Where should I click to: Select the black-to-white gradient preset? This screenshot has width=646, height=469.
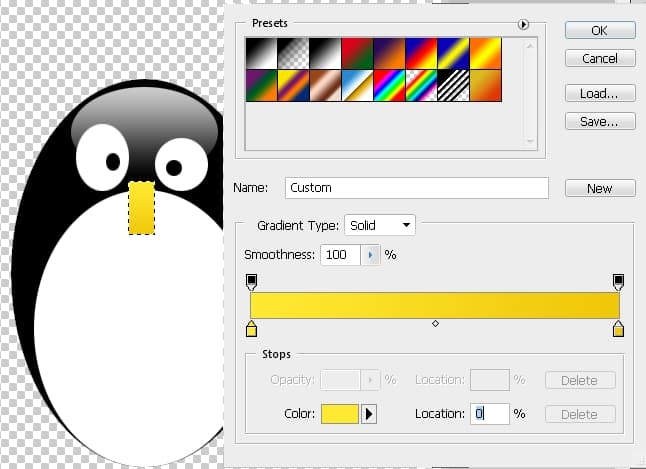click(262, 53)
